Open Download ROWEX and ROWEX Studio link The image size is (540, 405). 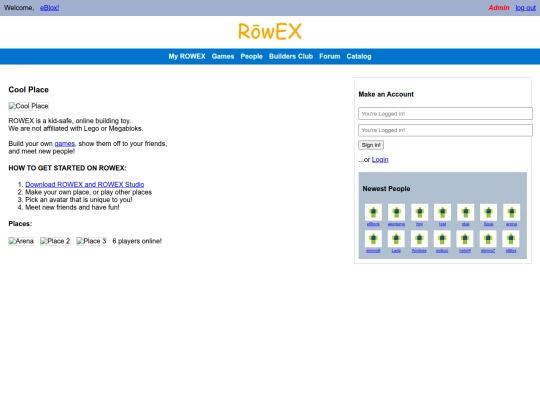85,185
